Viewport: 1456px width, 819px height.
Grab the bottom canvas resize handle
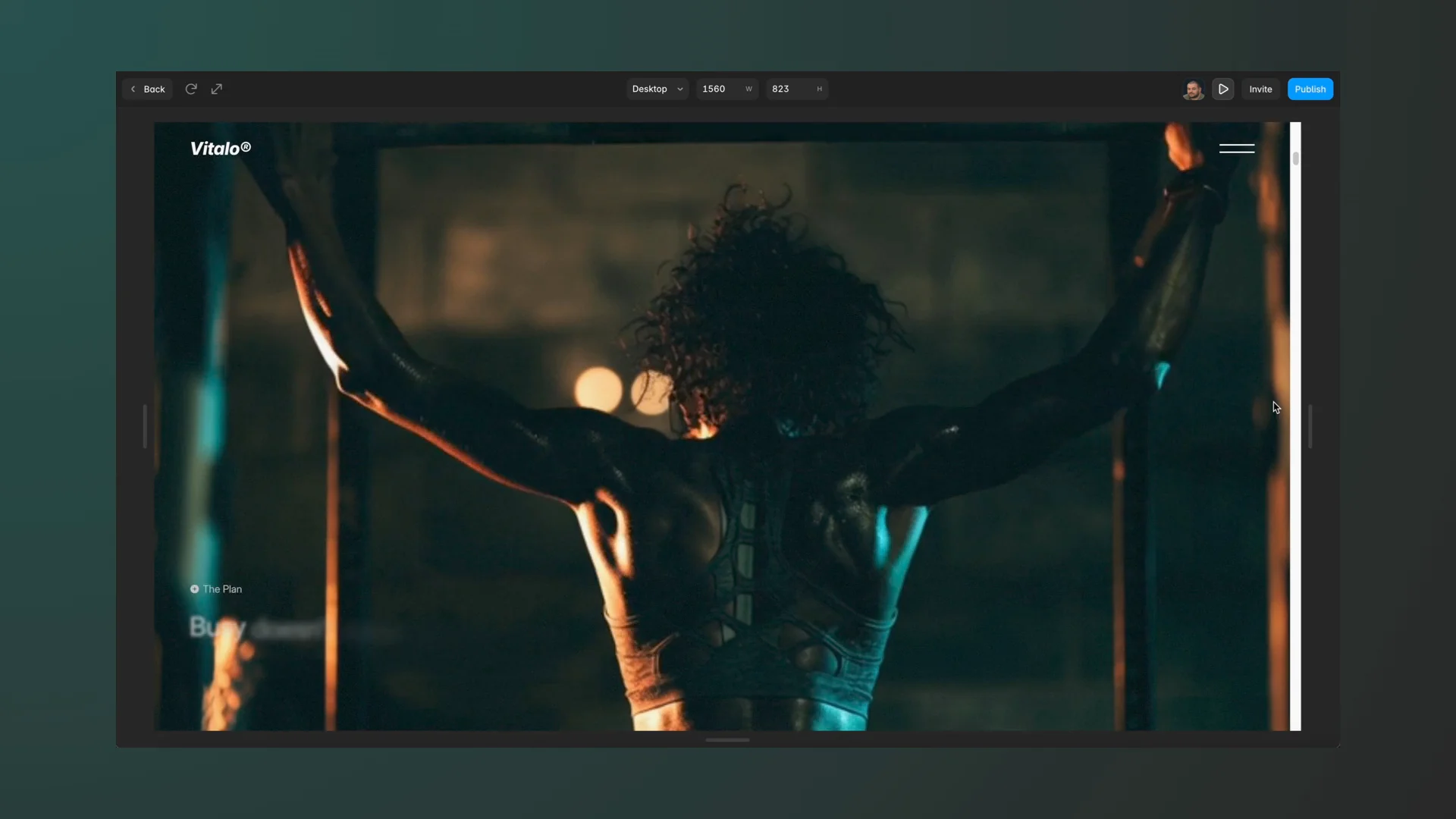click(x=727, y=740)
